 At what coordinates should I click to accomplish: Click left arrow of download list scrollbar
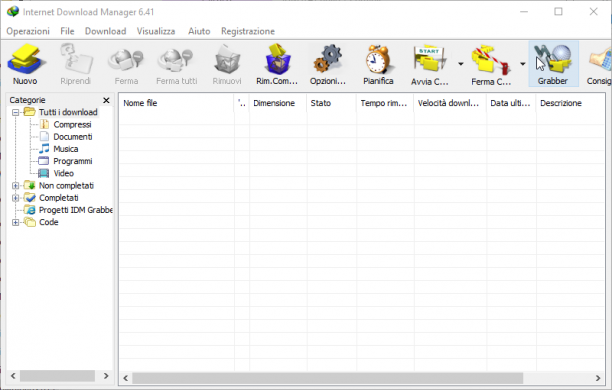click(x=126, y=378)
